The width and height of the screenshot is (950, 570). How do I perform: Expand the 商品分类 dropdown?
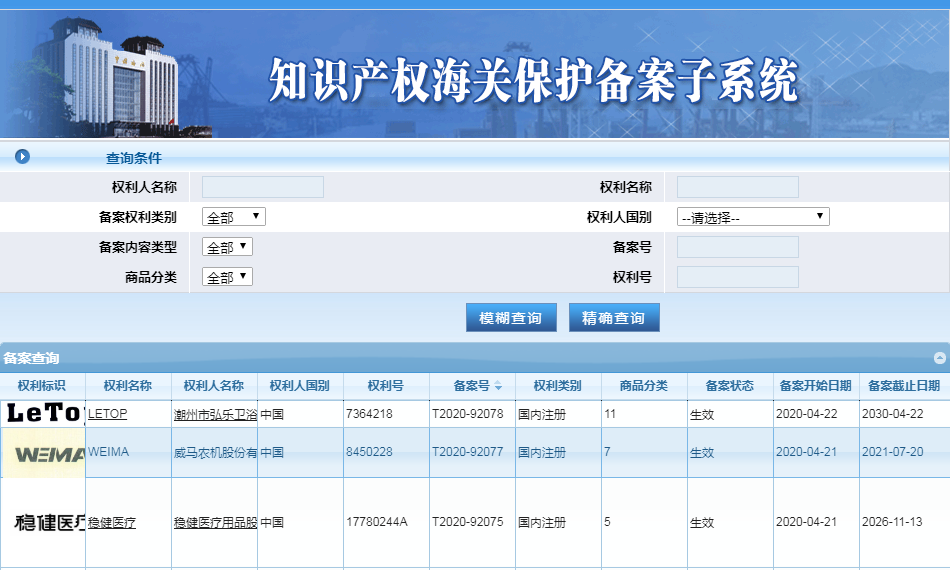(227, 277)
